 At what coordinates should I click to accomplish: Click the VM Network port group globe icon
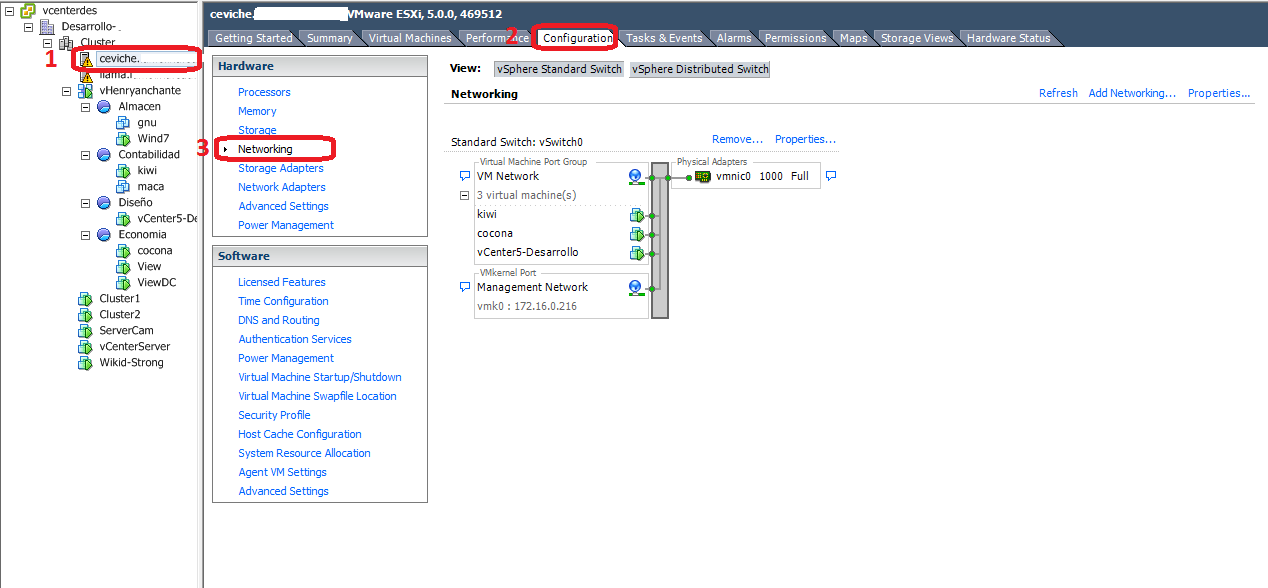pos(635,177)
